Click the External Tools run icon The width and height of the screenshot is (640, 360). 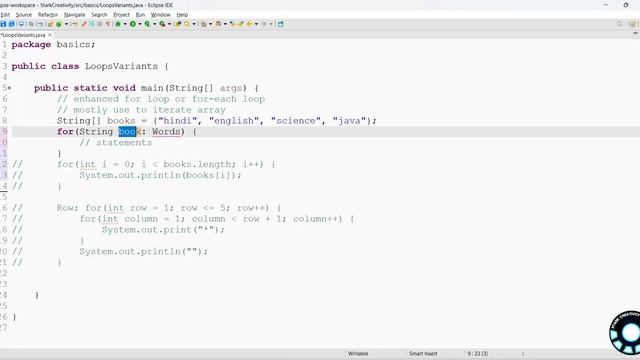coord(162,24)
